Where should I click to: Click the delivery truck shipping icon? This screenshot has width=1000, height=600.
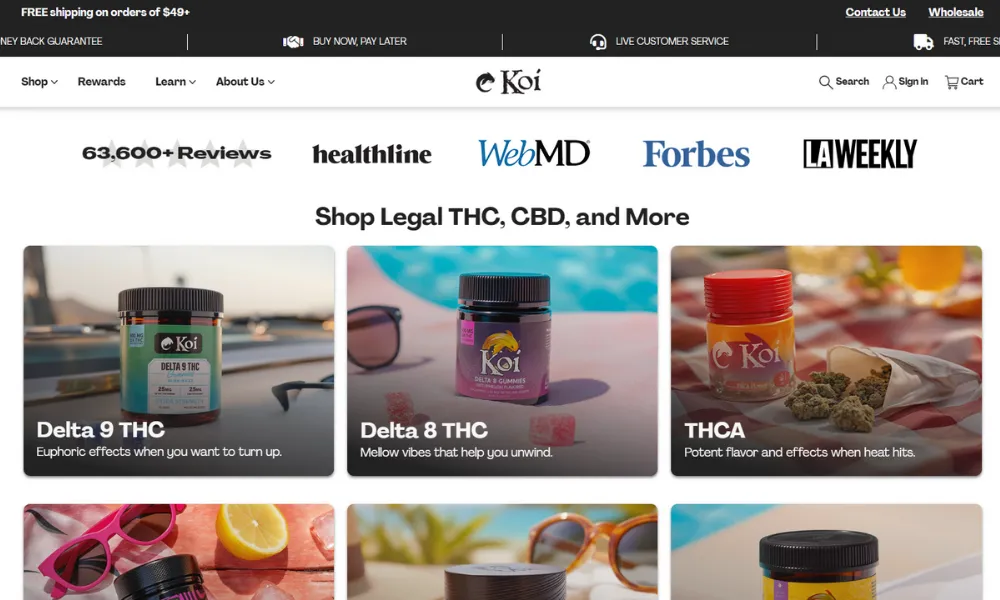point(923,41)
